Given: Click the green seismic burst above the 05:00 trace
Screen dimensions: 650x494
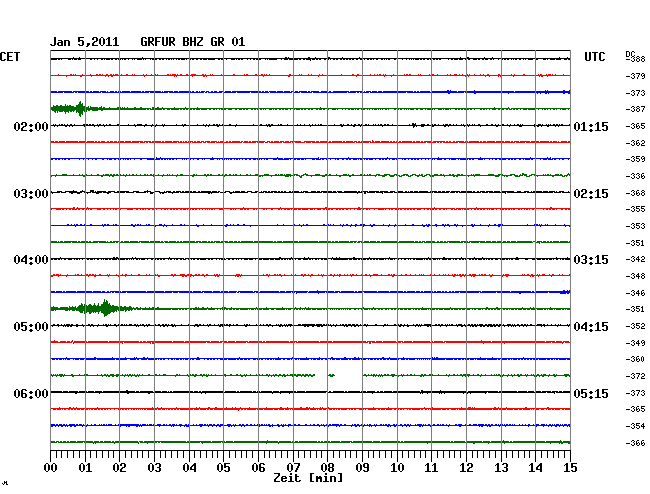Looking at the screenshot, I should pyautogui.click(x=92, y=308).
